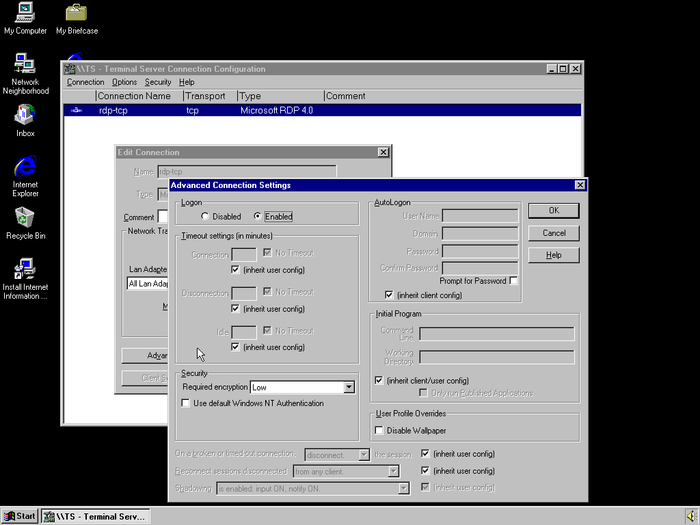Viewport: 700px width, 525px height.
Task: Open the My Briefcase desktop icon
Action: click(x=76, y=14)
